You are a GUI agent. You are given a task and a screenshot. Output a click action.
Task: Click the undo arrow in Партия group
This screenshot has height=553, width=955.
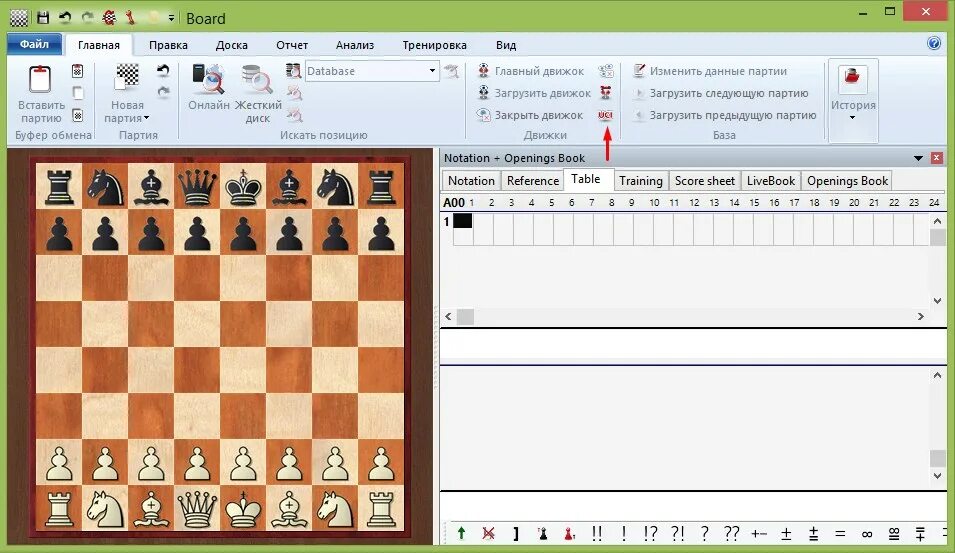pos(163,71)
